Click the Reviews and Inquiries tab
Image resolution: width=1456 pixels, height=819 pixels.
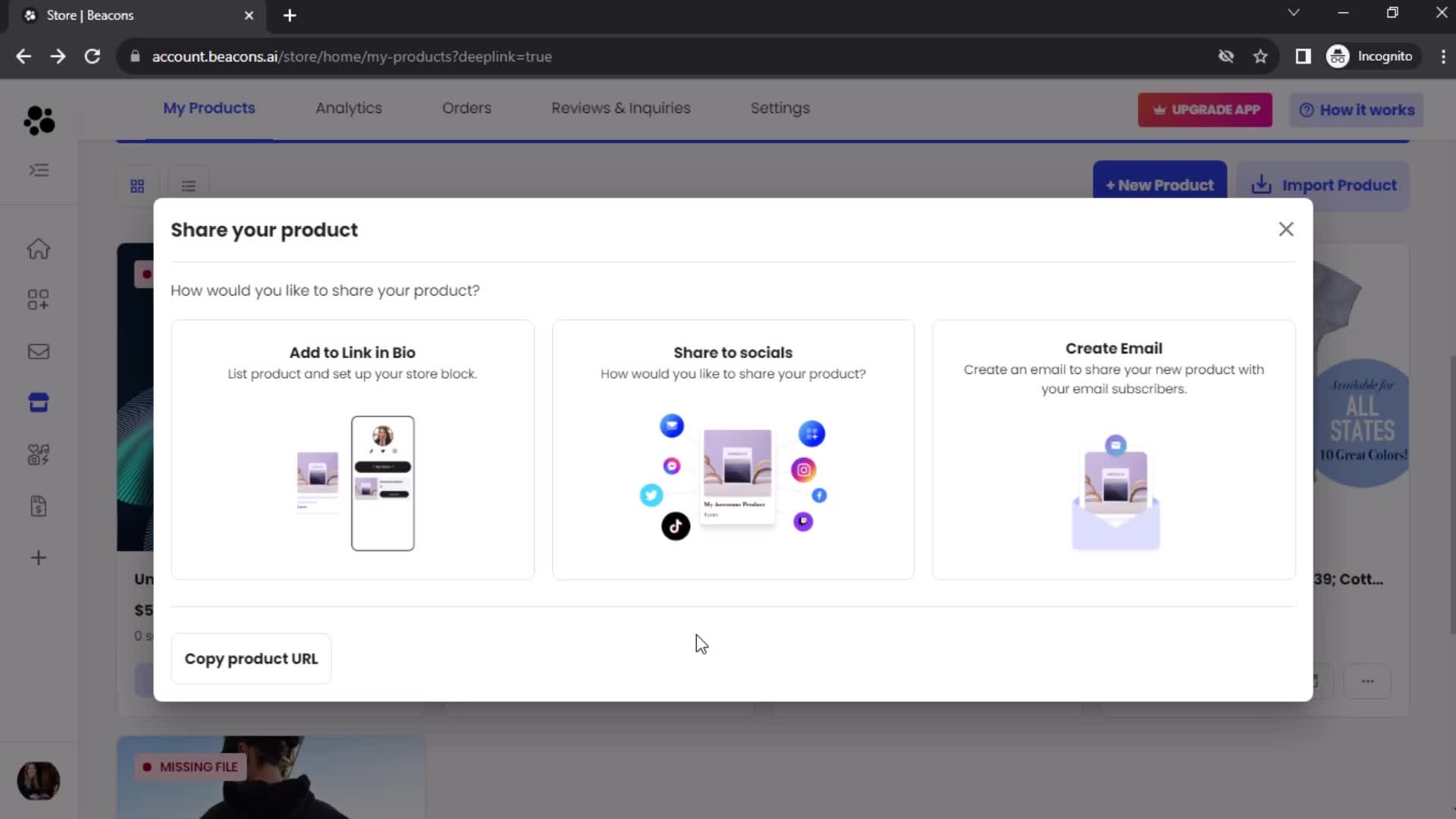point(622,108)
